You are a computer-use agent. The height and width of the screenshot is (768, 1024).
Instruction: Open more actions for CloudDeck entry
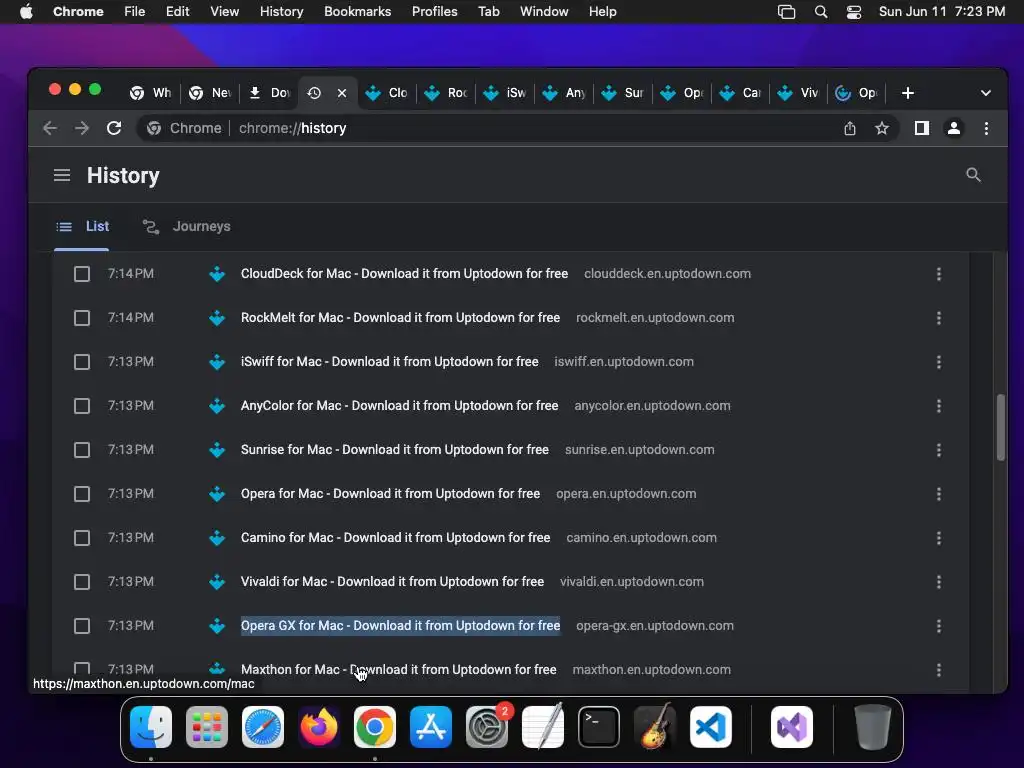coord(938,274)
